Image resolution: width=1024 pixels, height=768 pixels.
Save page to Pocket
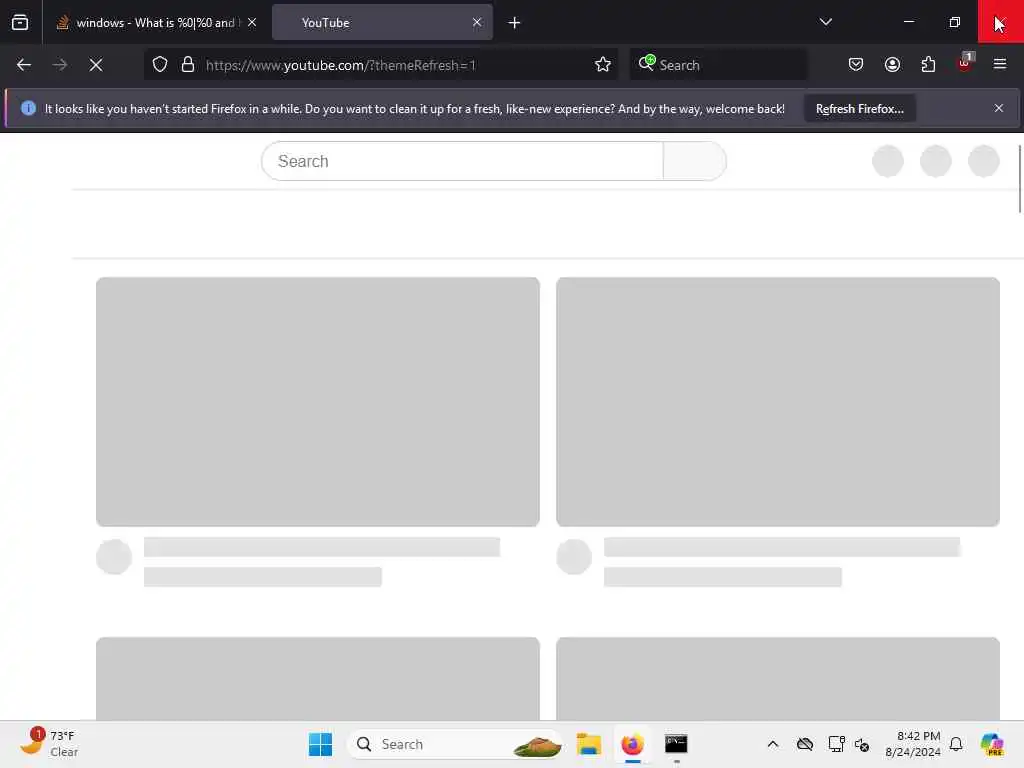point(856,65)
